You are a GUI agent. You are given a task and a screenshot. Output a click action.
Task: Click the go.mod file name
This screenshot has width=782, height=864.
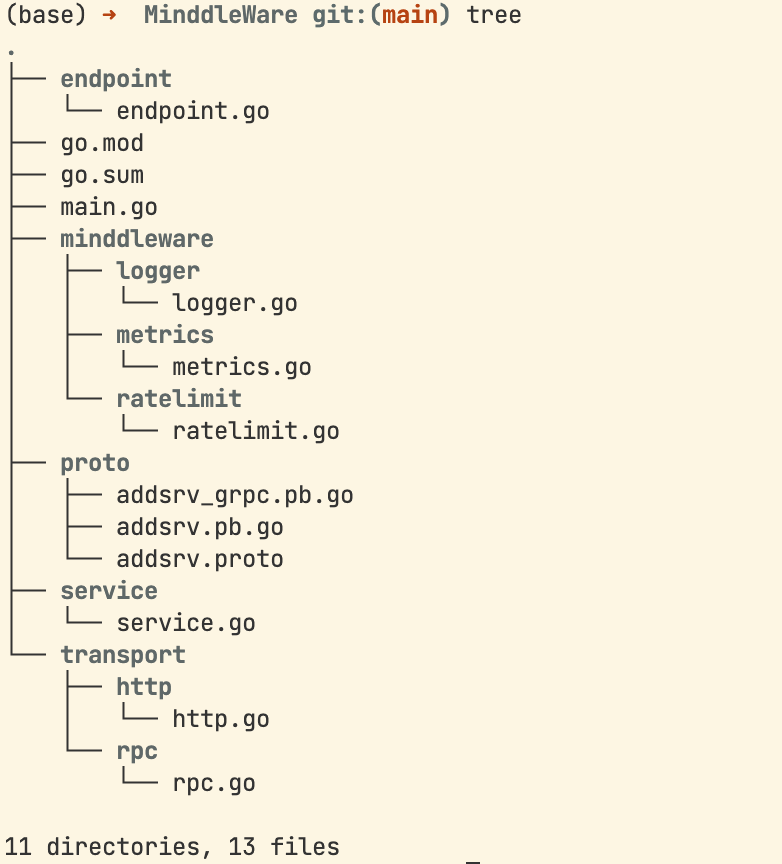pyautogui.click(x=102, y=144)
